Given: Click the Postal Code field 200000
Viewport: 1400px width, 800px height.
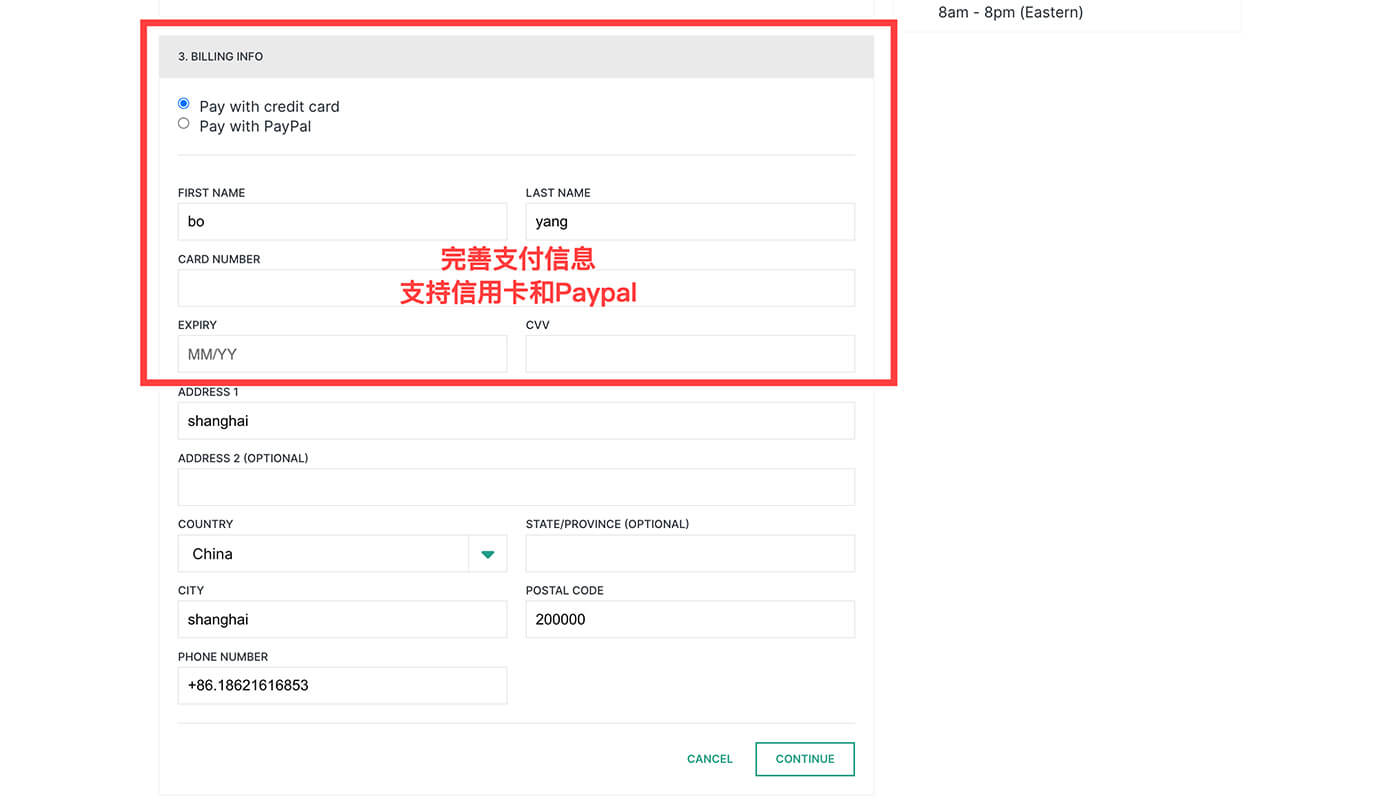Looking at the screenshot, I should (690, 620).
